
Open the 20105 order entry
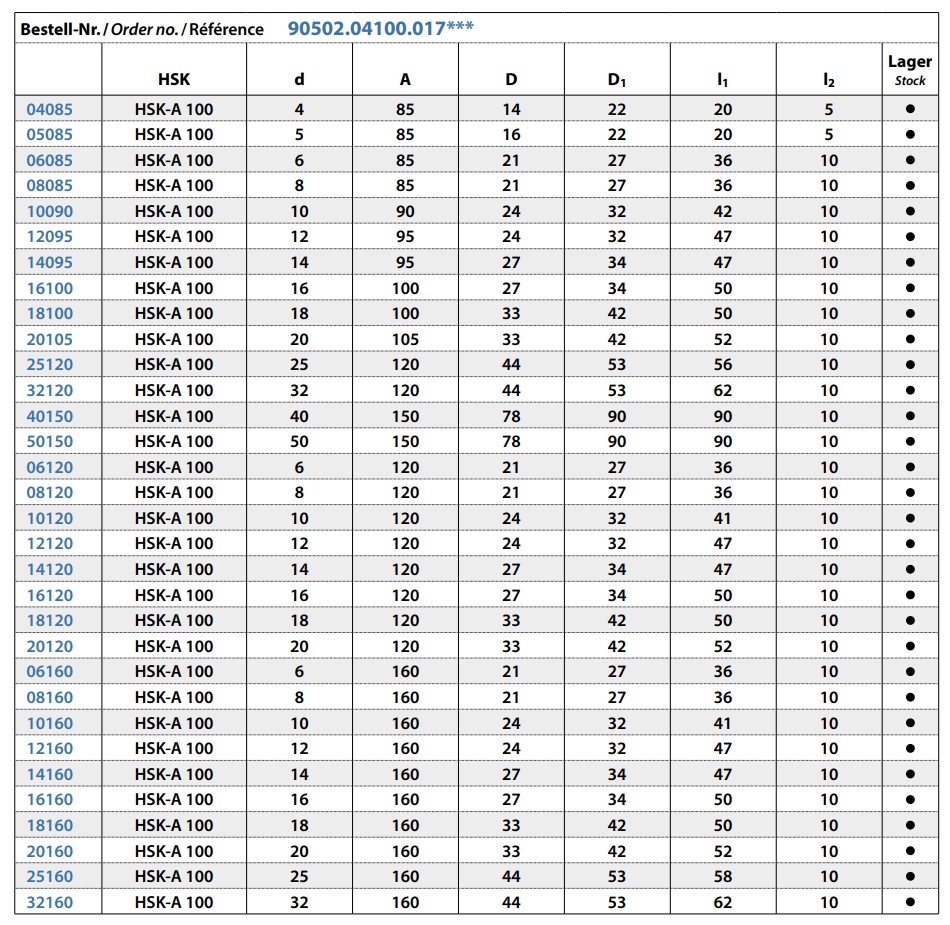[49, 339]
